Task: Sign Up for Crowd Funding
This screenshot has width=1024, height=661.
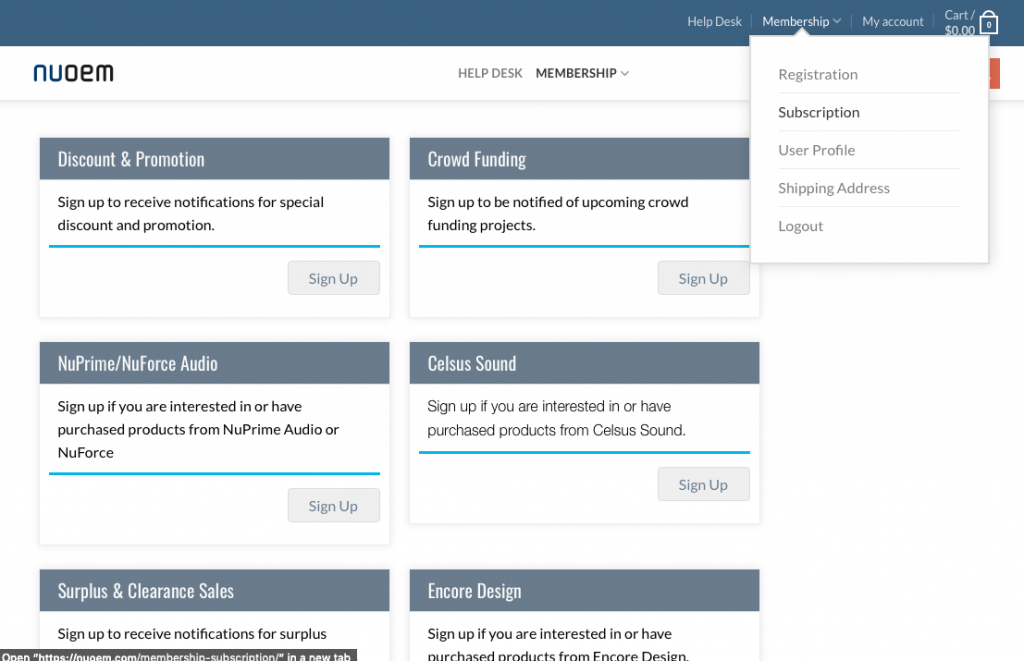Action: coord(703,278)
